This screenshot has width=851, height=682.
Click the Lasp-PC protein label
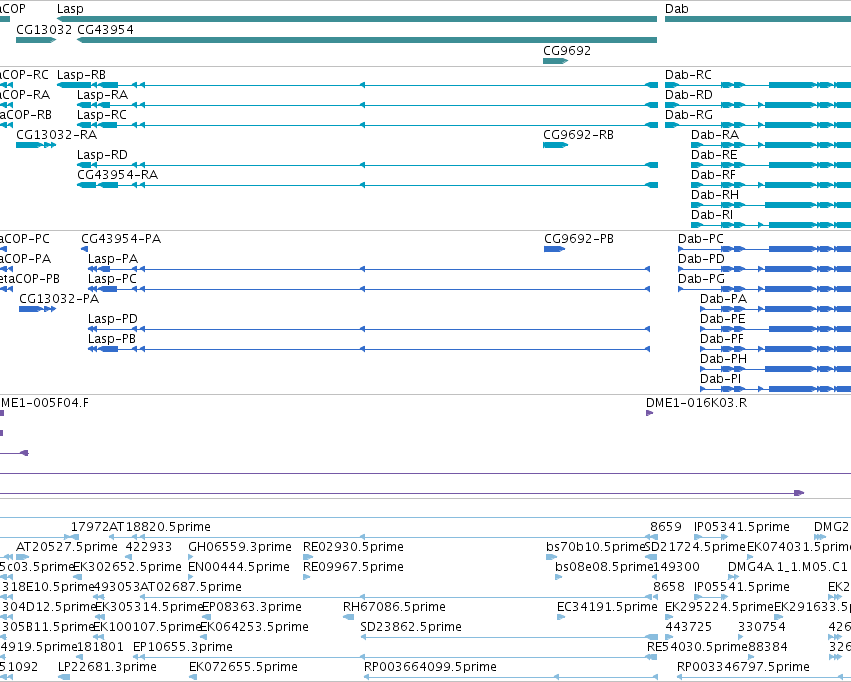[x=112, y=279]
